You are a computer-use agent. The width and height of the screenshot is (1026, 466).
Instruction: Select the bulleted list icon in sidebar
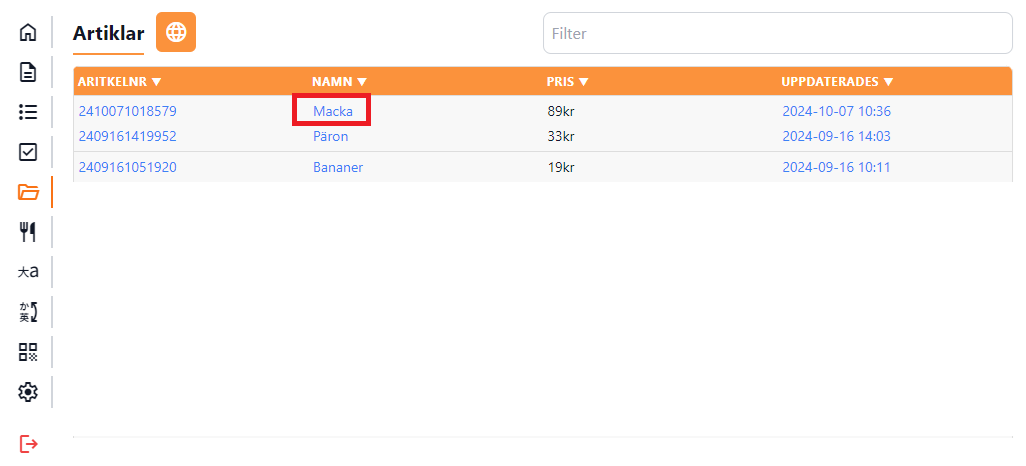[x=28, y=112]
